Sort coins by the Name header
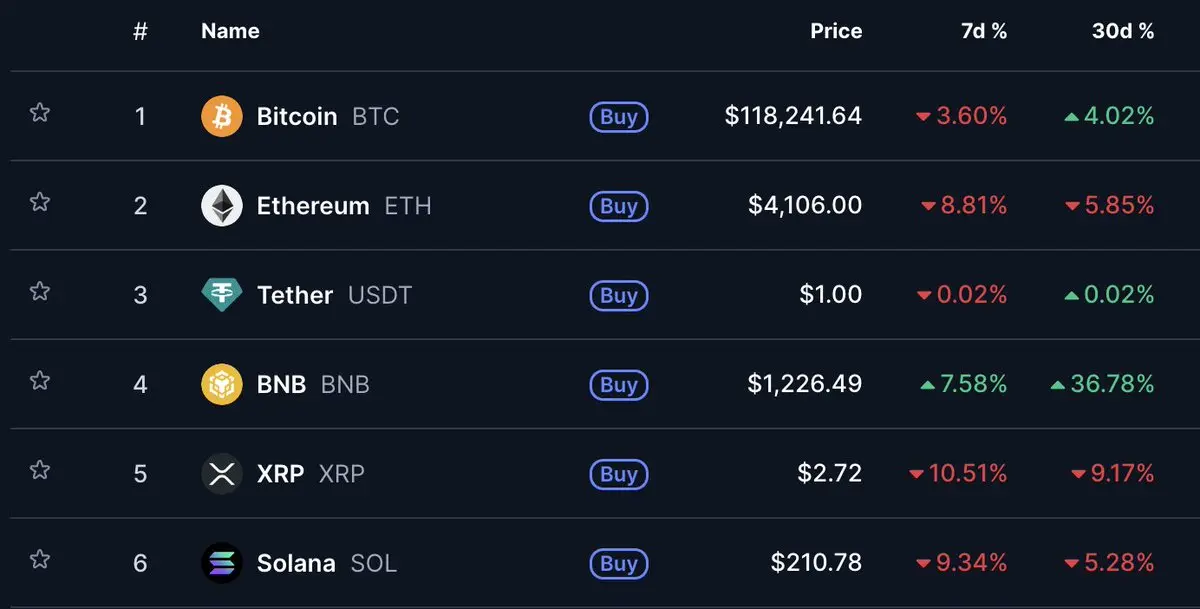Viewport: 1200px width, 609px height. click(230, 31)
